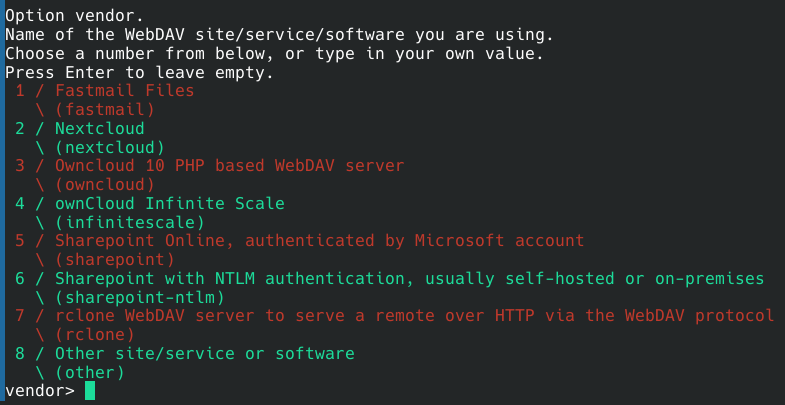Click the "Option vendor." heading line
This screenshot has width=785, height=405.
pyautogui.click(x=74, y=16)
